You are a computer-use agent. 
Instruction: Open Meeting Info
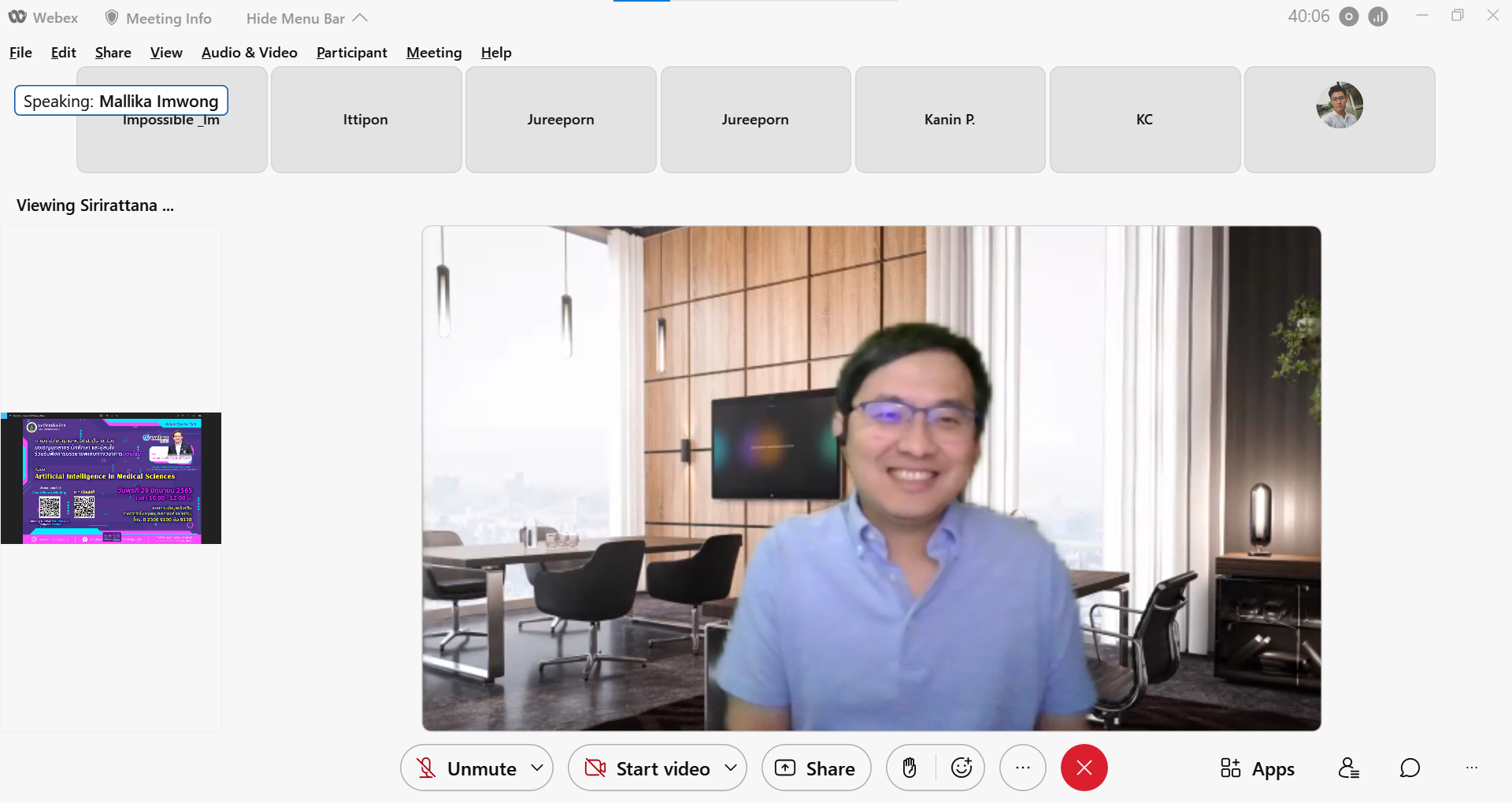158,18
